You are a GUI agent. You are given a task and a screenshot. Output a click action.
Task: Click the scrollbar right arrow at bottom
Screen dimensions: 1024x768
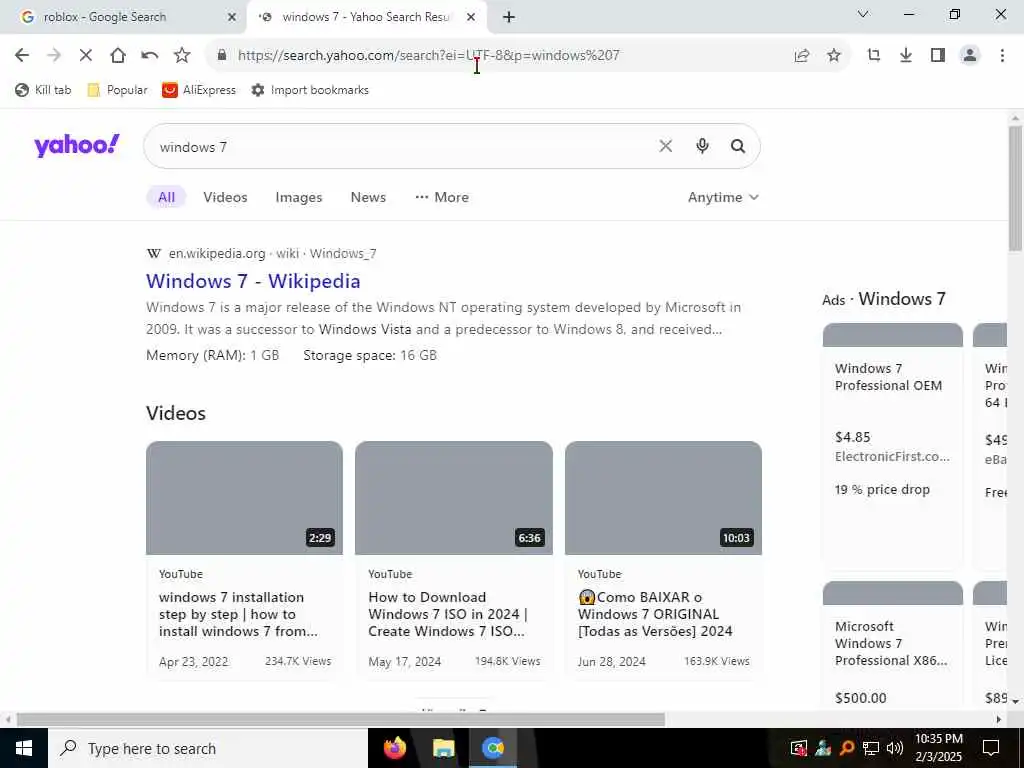(x=999, y=719)
